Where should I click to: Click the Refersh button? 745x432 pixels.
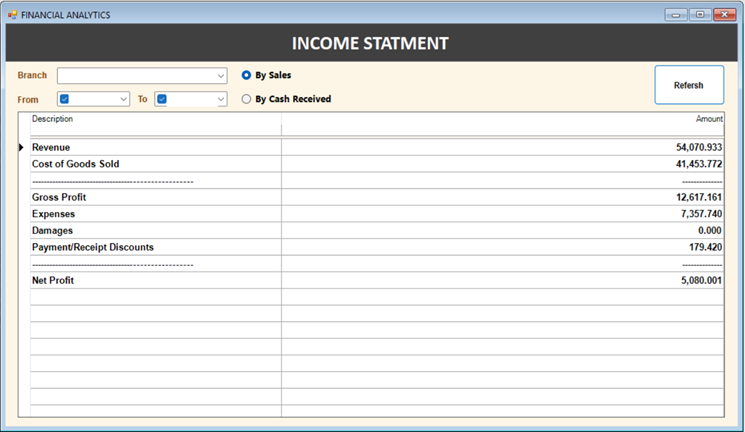pos(689,85)
